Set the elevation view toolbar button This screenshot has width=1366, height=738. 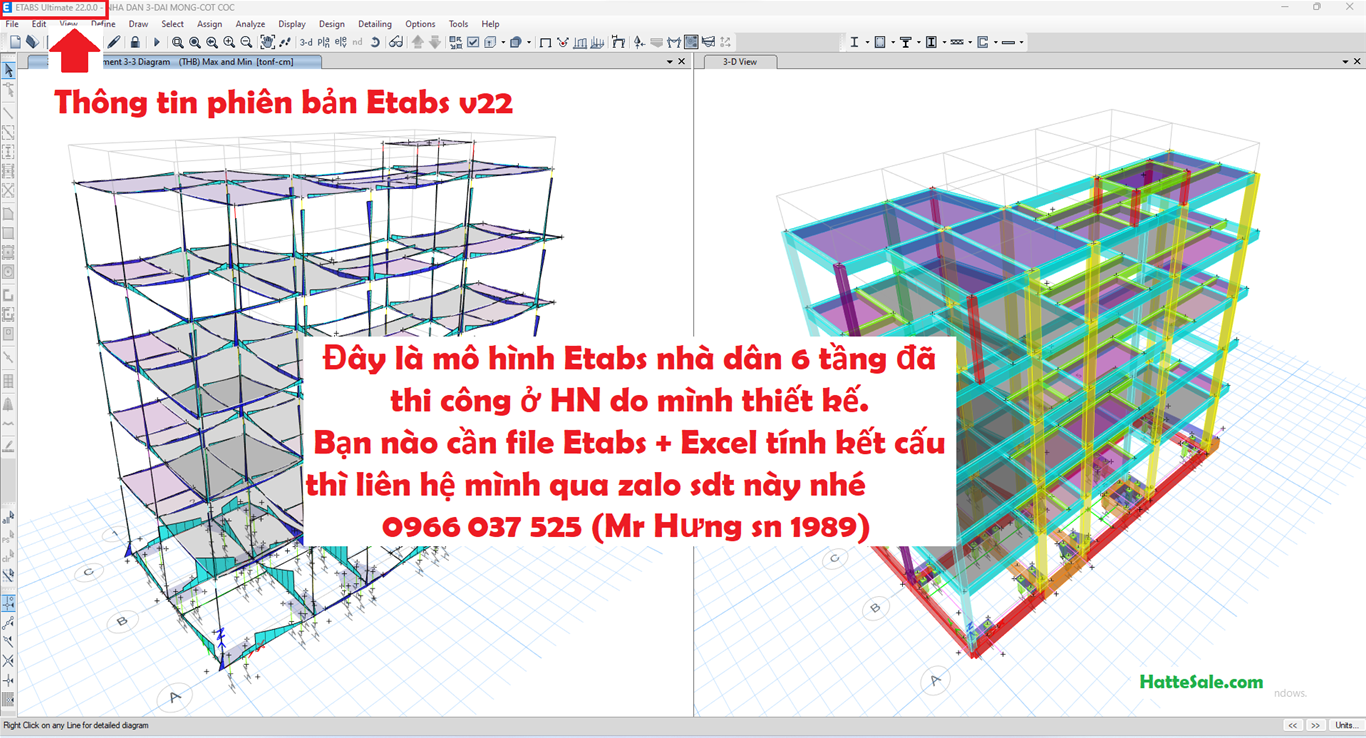point(341,42)
